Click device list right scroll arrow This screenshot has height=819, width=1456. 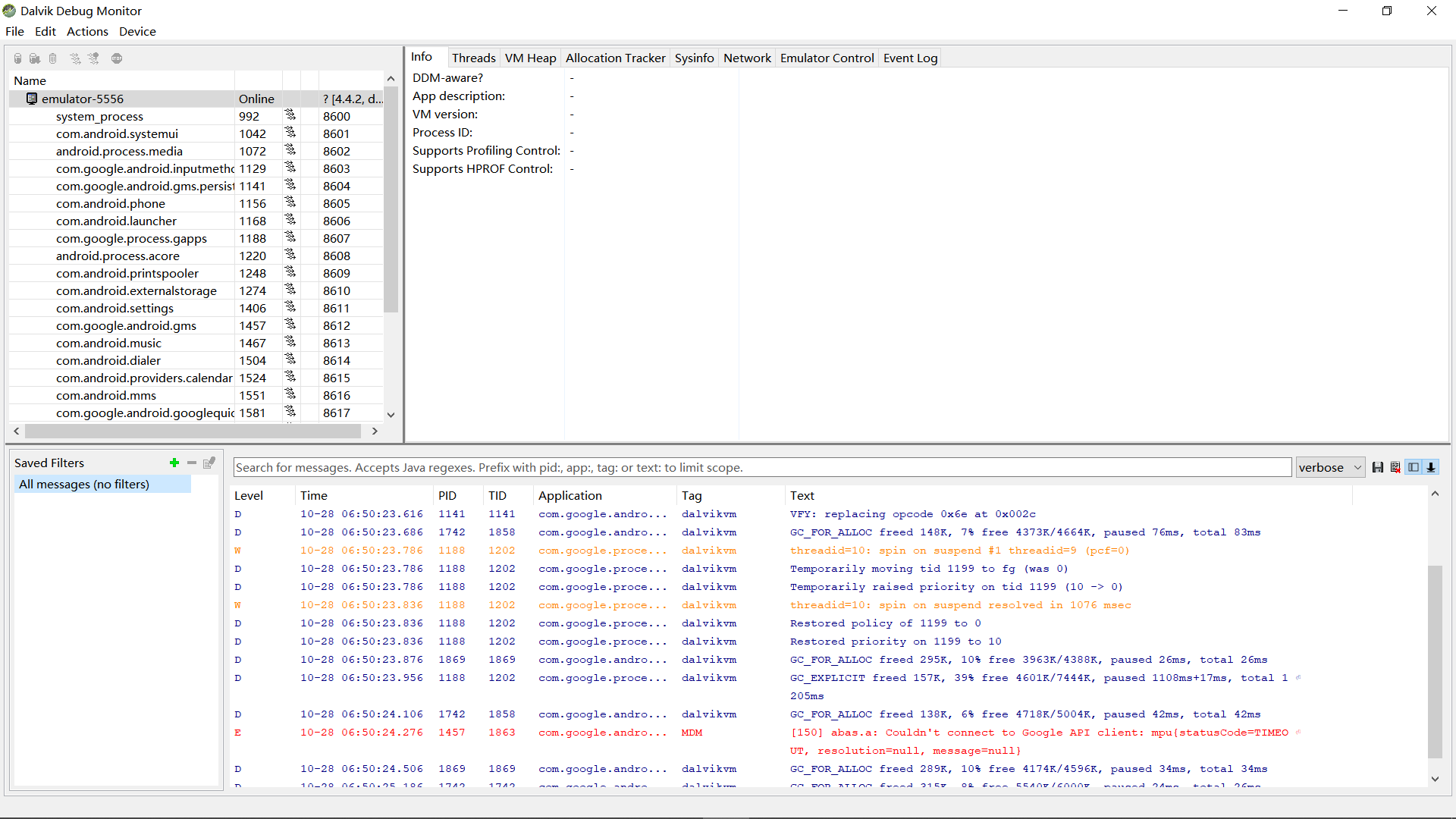[375, 431]
